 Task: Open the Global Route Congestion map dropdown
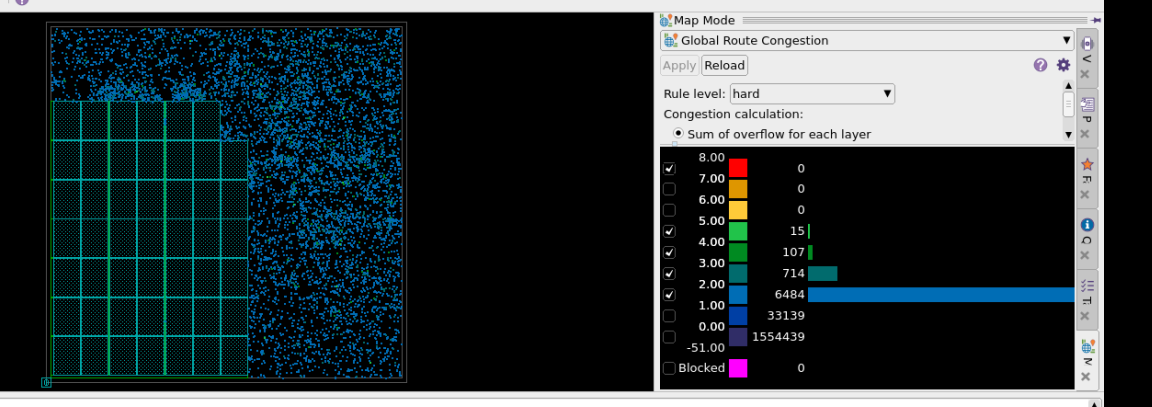866,41
